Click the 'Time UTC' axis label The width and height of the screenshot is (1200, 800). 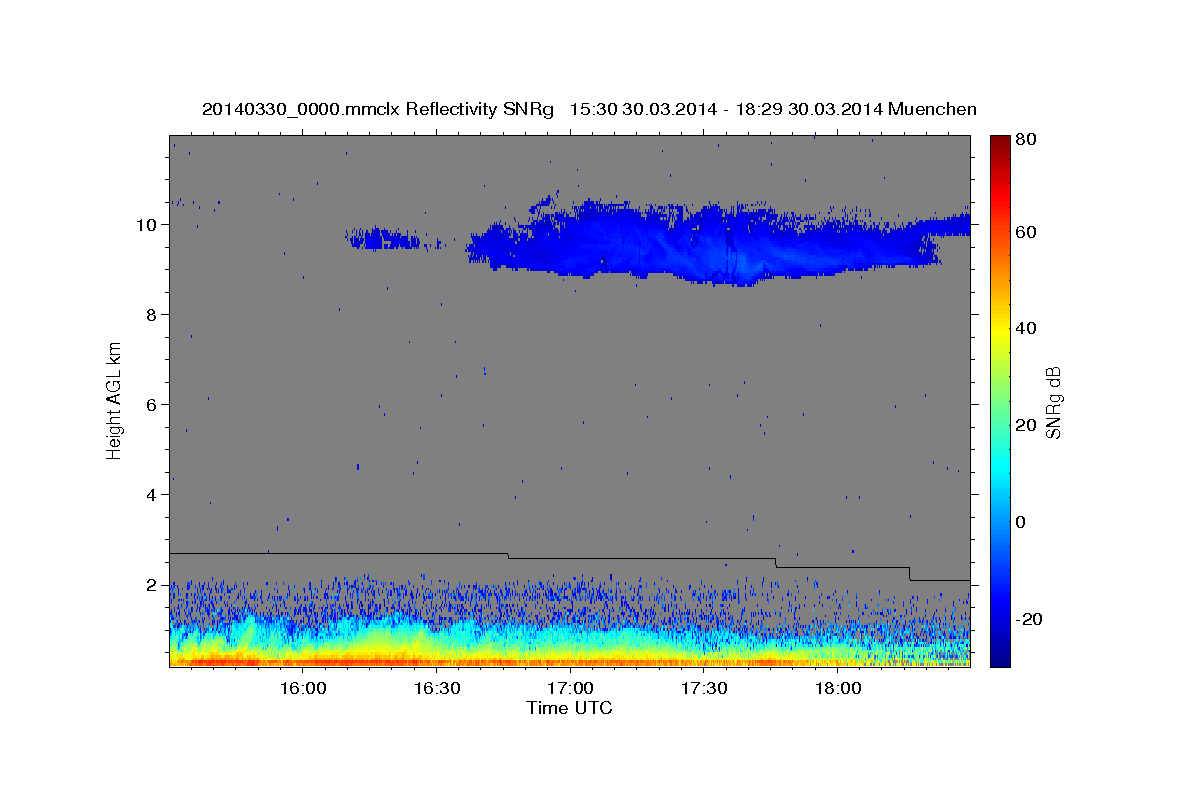click(x=570, y=708)
